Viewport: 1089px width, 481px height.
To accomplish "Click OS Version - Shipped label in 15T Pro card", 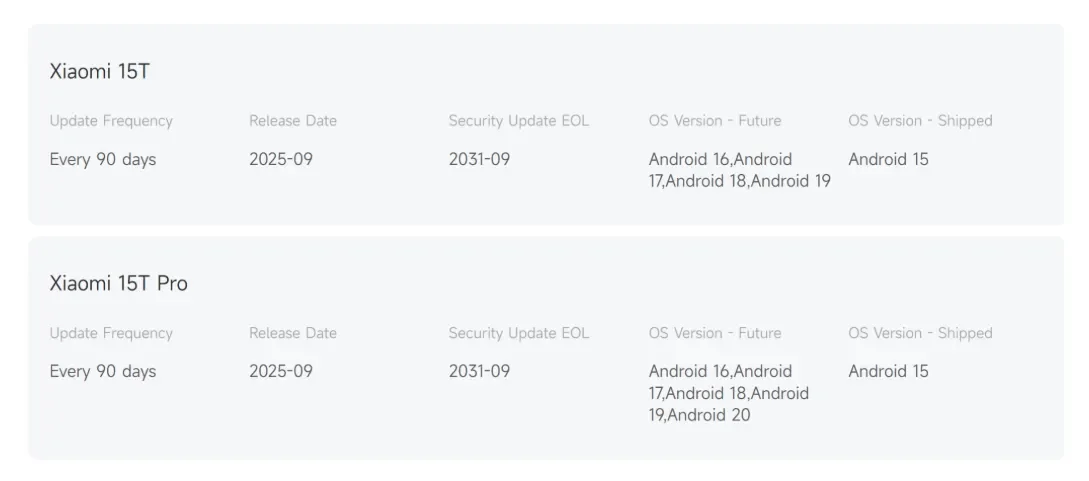I will (920, 334).
